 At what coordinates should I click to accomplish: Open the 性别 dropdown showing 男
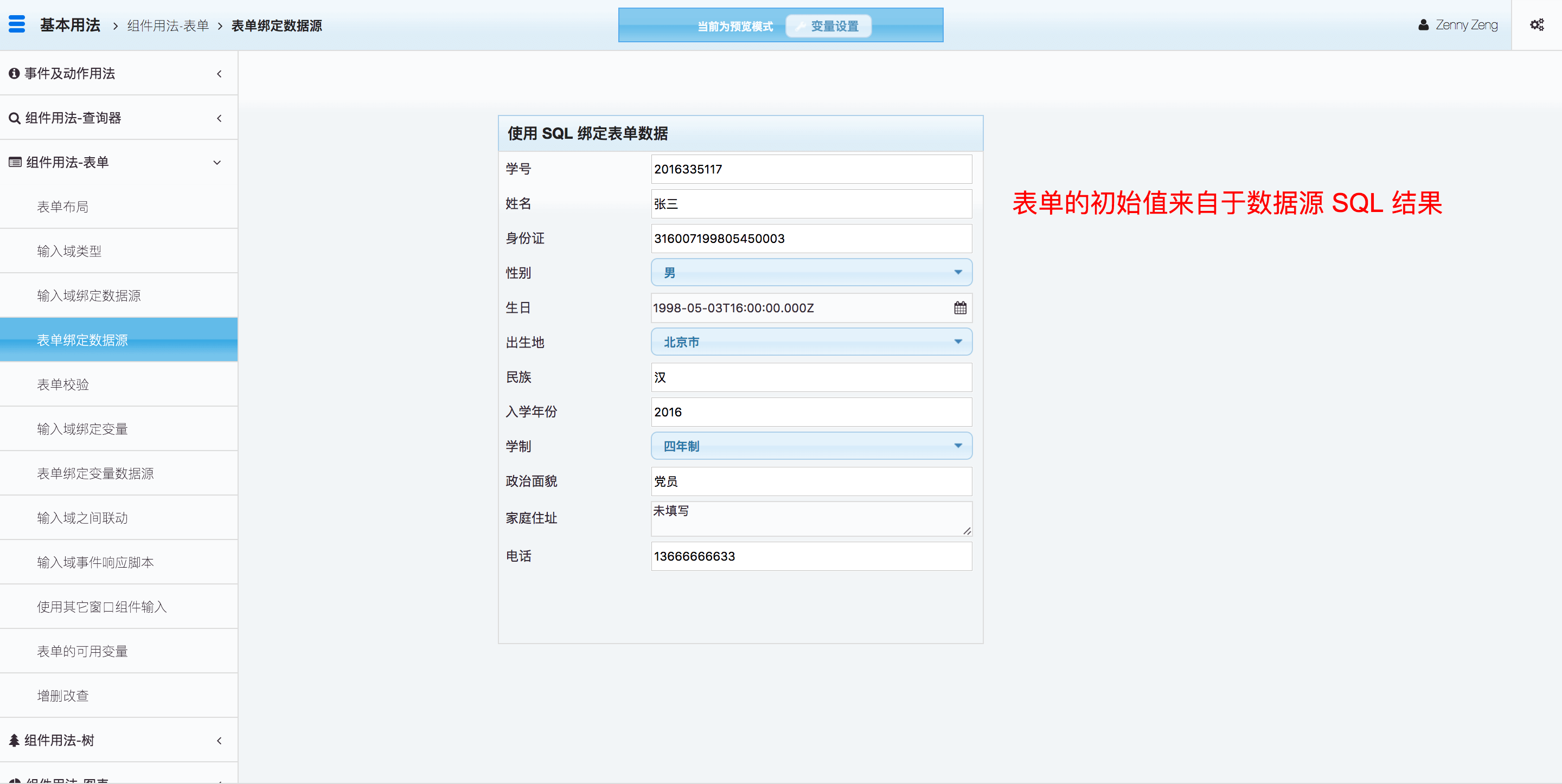pos(811,273)
